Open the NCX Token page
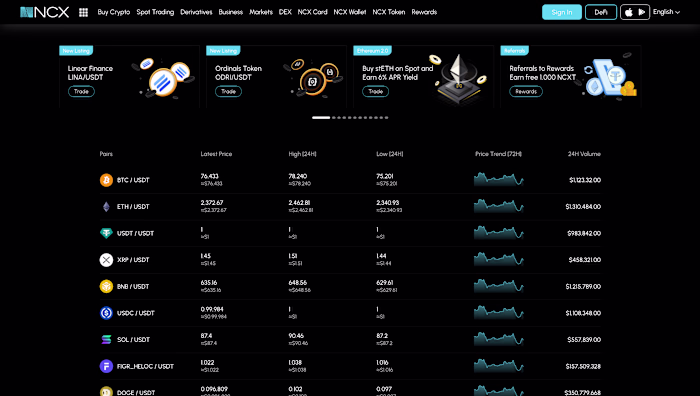Screen dimensions: 700x396 pos(388,12)
